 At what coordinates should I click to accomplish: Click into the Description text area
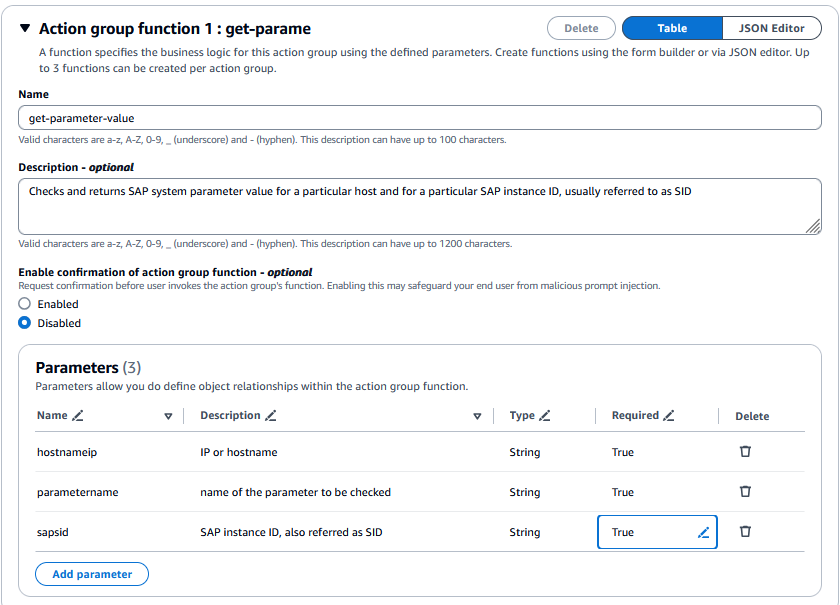[x=420, y=206]
